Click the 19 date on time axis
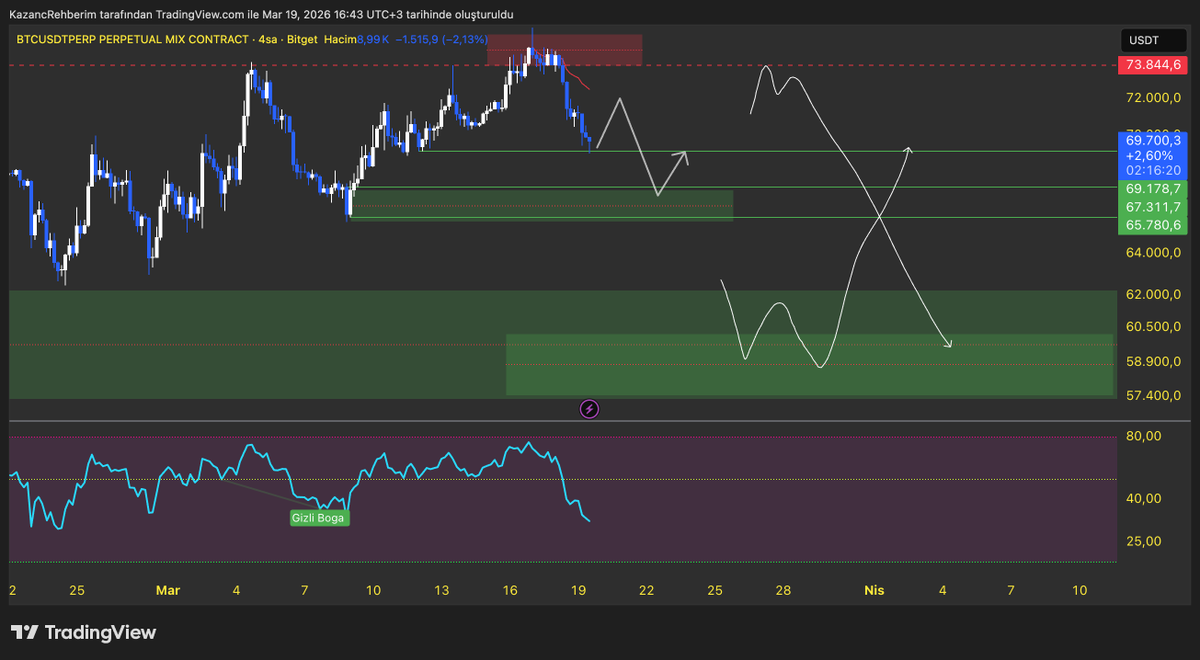The image size is (1200, 660). [579, 591]
